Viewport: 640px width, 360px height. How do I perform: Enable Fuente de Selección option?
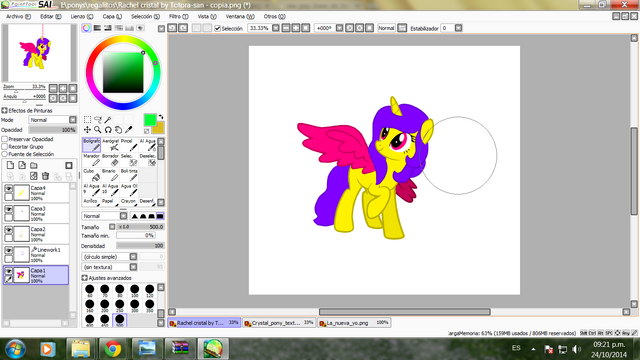click(x=5, y=154)
